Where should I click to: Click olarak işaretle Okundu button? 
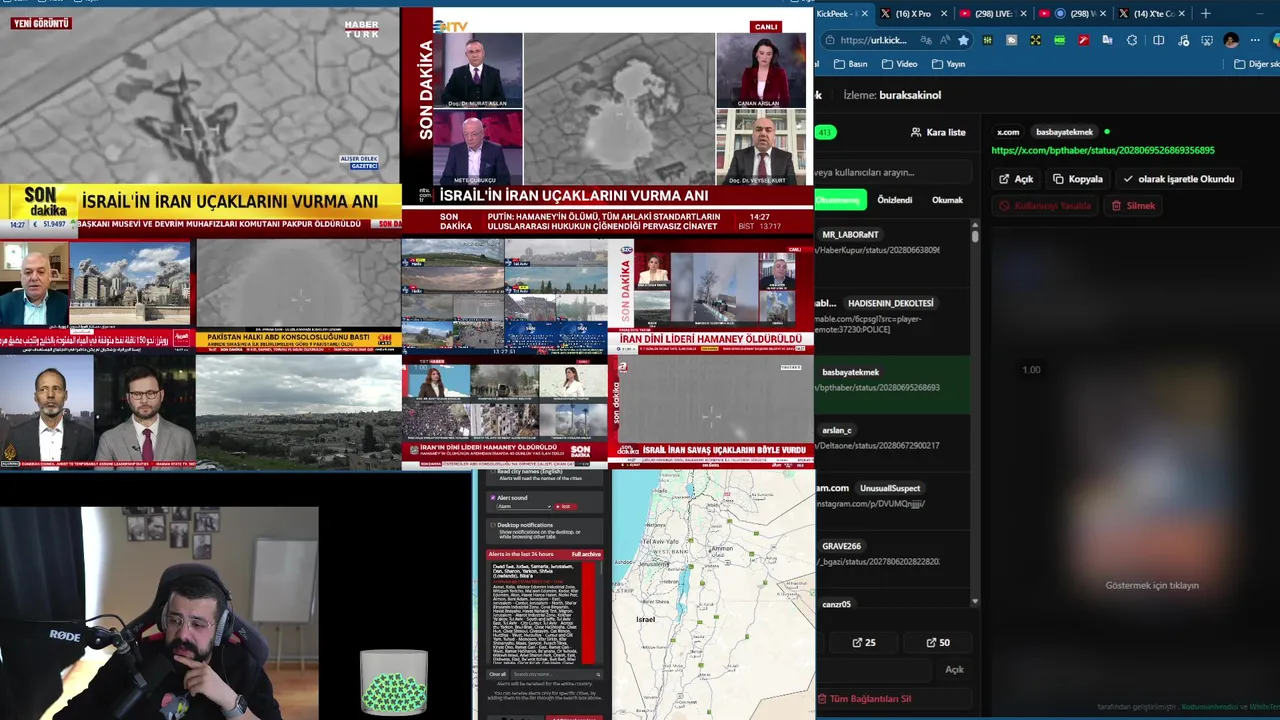(1179, 179)
